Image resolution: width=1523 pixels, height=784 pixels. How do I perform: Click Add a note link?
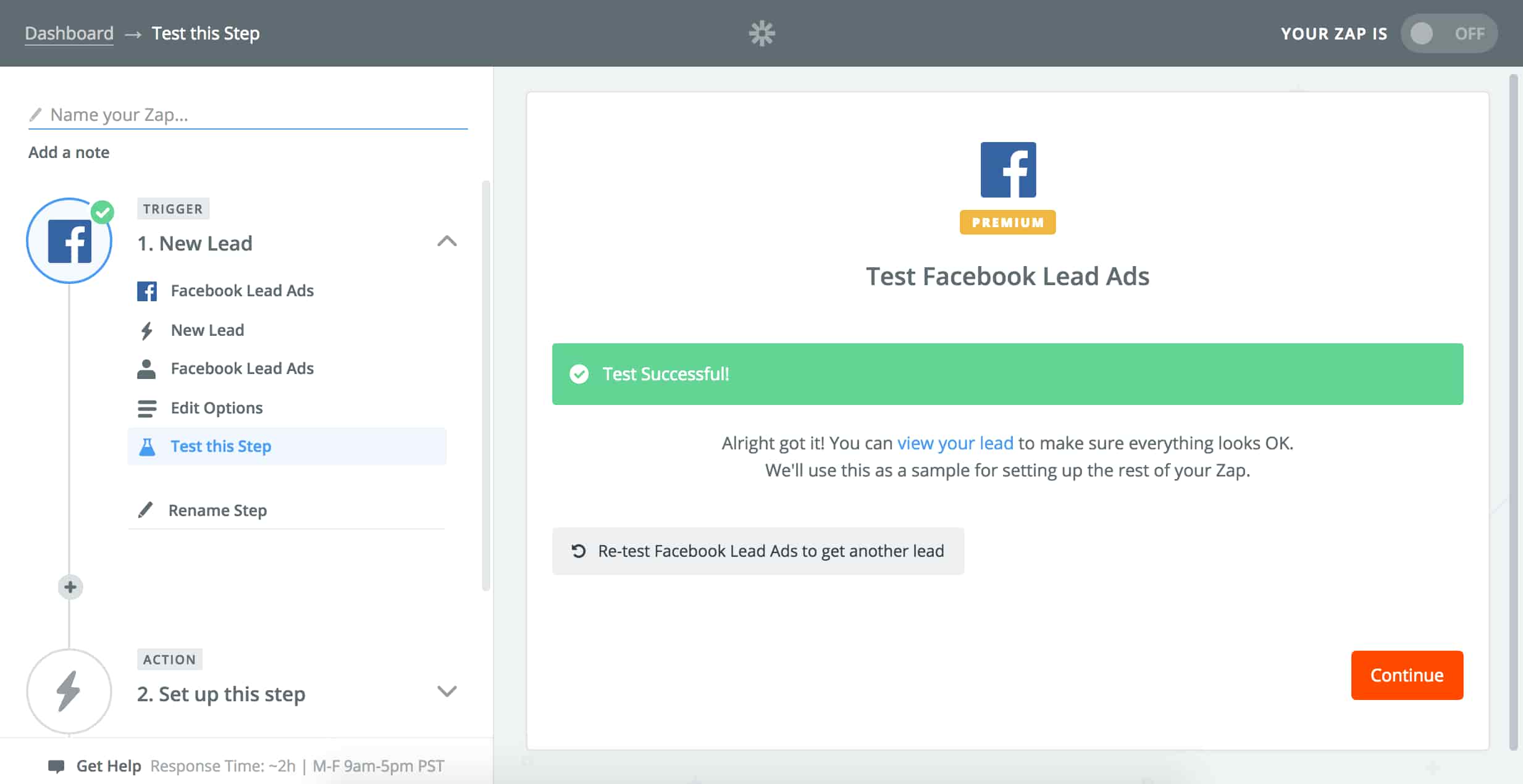click(x=69, y=152)
